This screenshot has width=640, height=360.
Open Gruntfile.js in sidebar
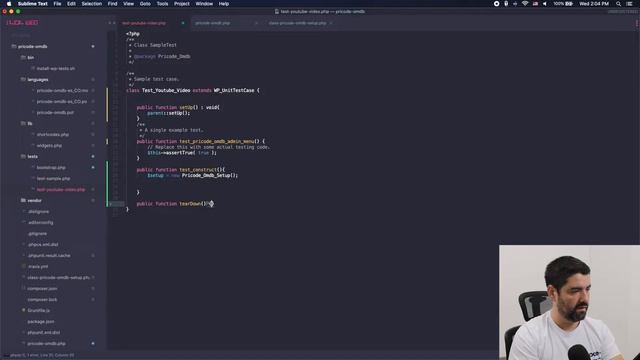[38, 311]
